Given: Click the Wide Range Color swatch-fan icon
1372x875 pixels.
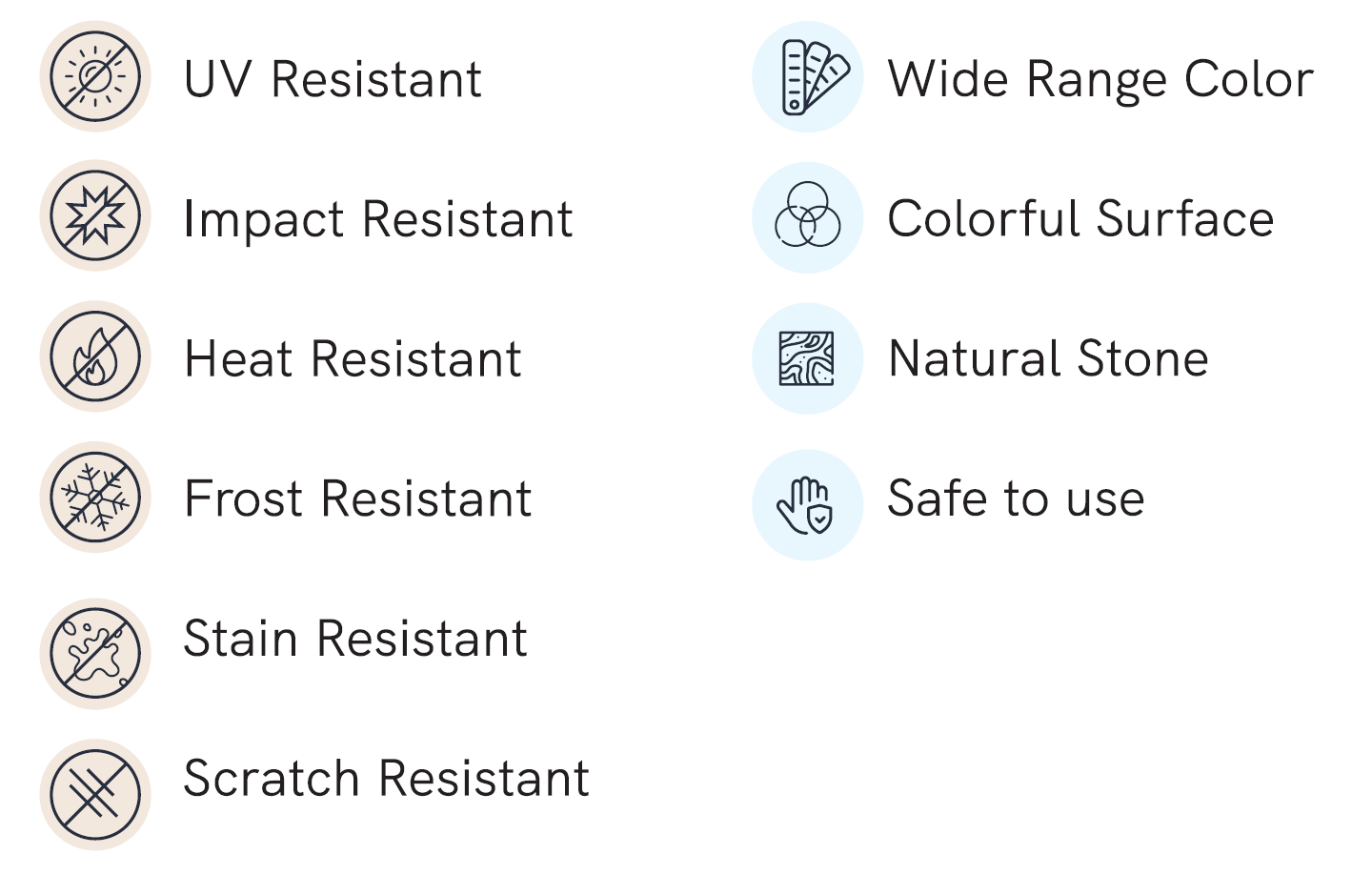Looking at the screenshot, I should click(x=808, y=76).
